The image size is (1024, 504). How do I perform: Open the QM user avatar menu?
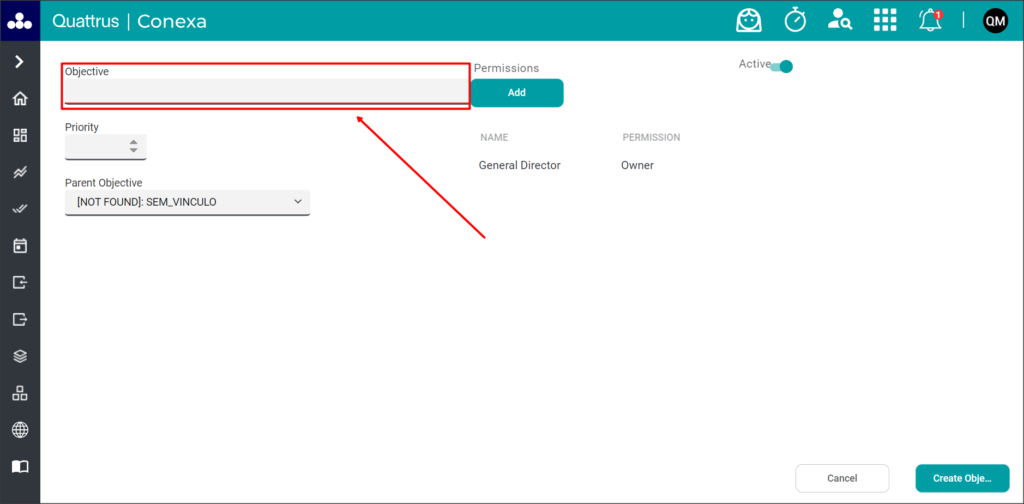tap(995, 21)
